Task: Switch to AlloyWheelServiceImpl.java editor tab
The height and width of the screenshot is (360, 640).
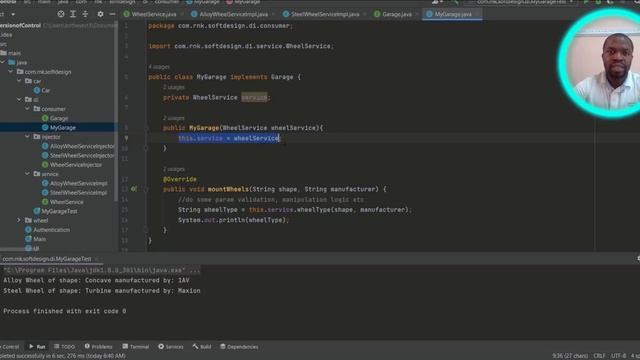Action: point(233,14)
